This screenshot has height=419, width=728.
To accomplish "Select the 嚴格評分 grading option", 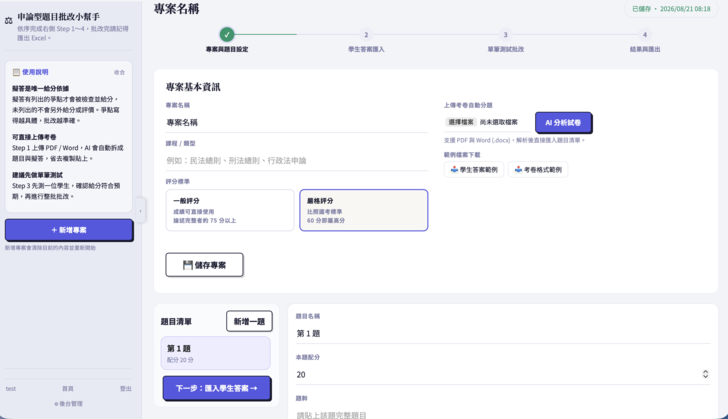I will (x=364, y=210).
